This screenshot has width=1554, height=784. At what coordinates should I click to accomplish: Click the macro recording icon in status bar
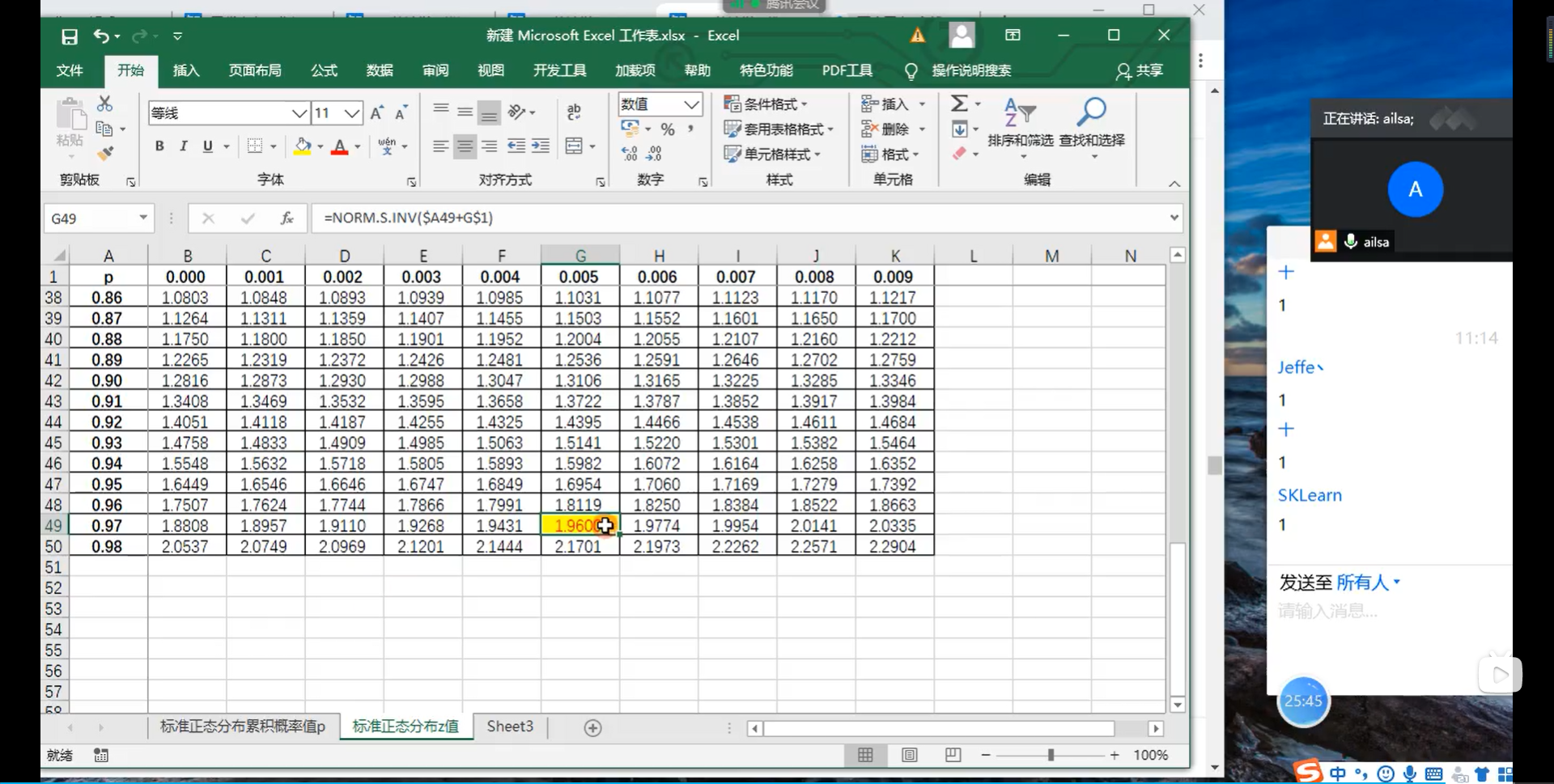(x=101, y=755)
